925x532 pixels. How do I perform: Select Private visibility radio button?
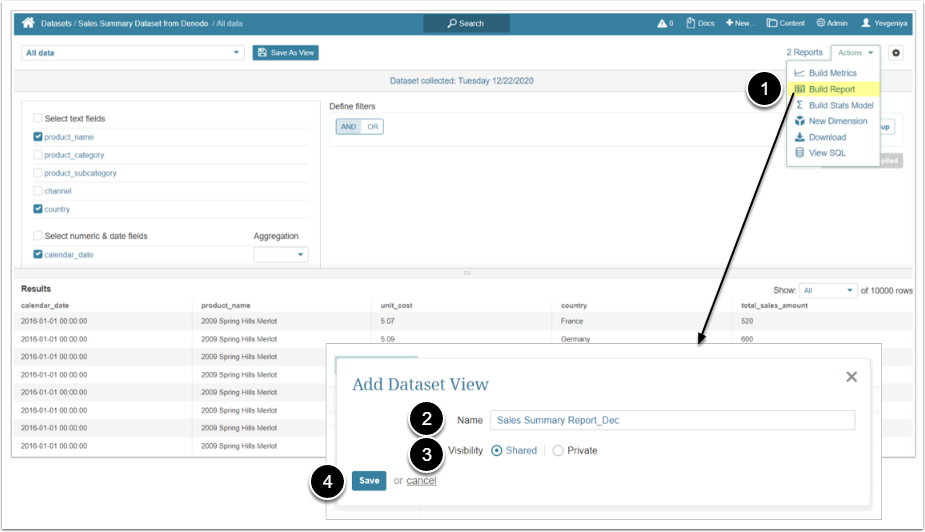click(x=557, y=451)
